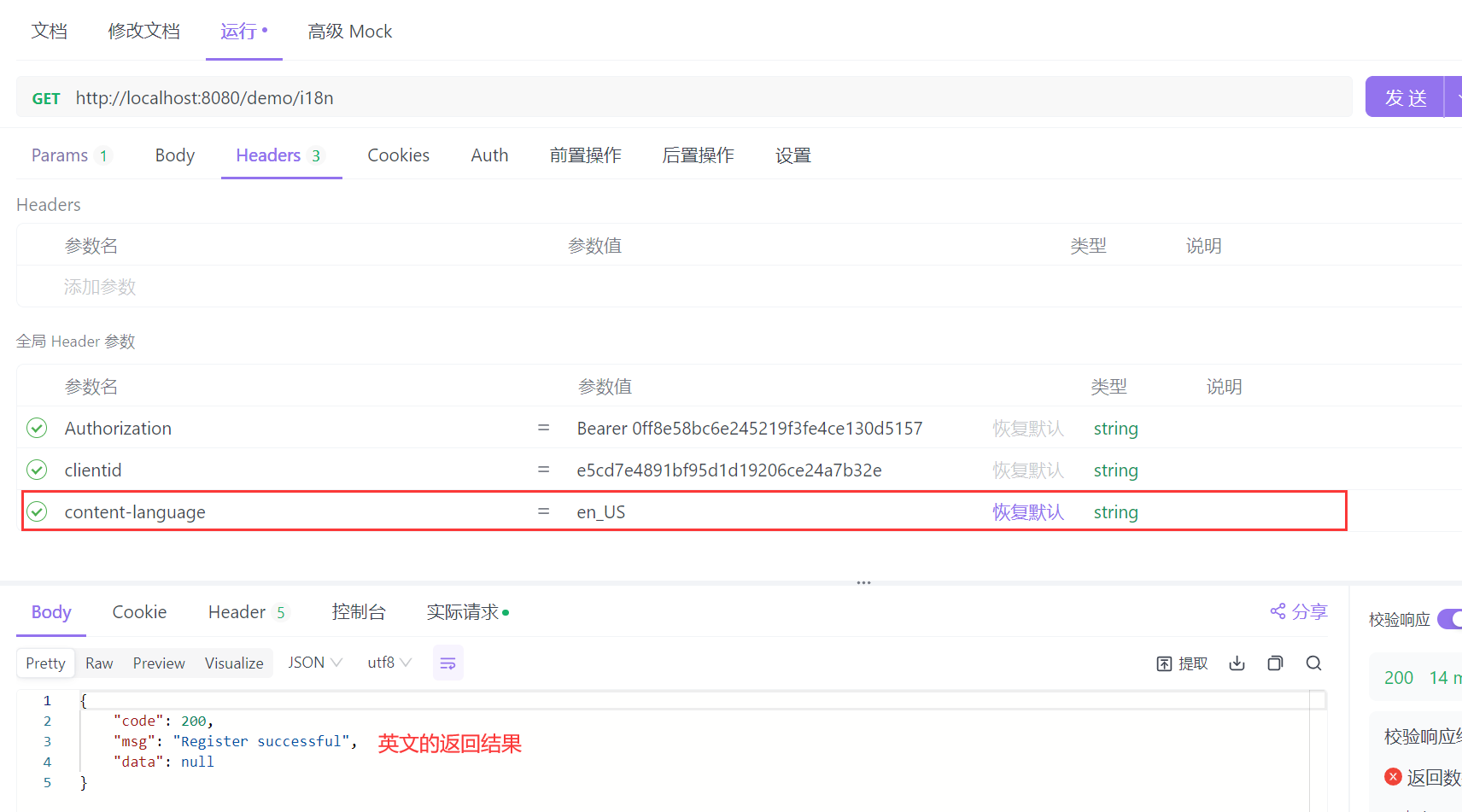This screenshot has width=1462, height=812.
Task: Click the 分享 share link
Action: (1299, 611)
